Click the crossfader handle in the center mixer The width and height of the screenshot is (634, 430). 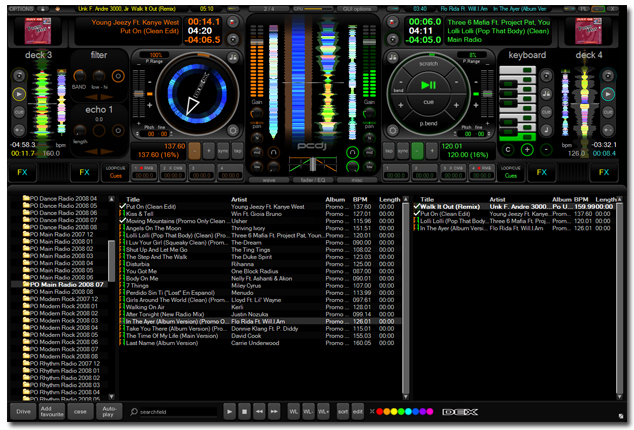pos(313,164)
